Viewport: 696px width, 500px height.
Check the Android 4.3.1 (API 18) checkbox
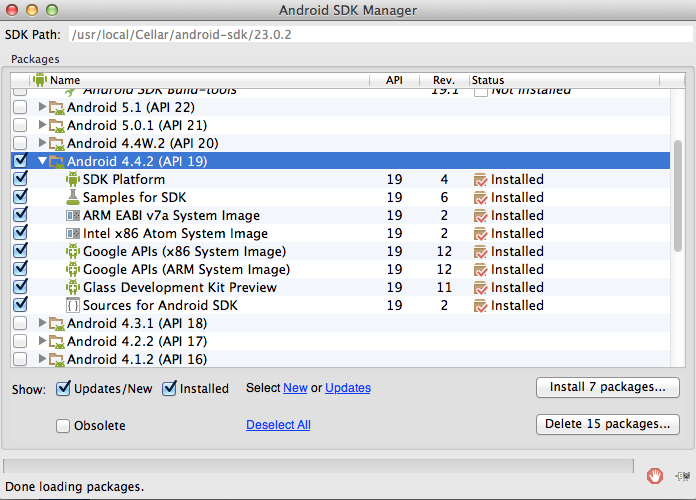(x=20, y=323)
